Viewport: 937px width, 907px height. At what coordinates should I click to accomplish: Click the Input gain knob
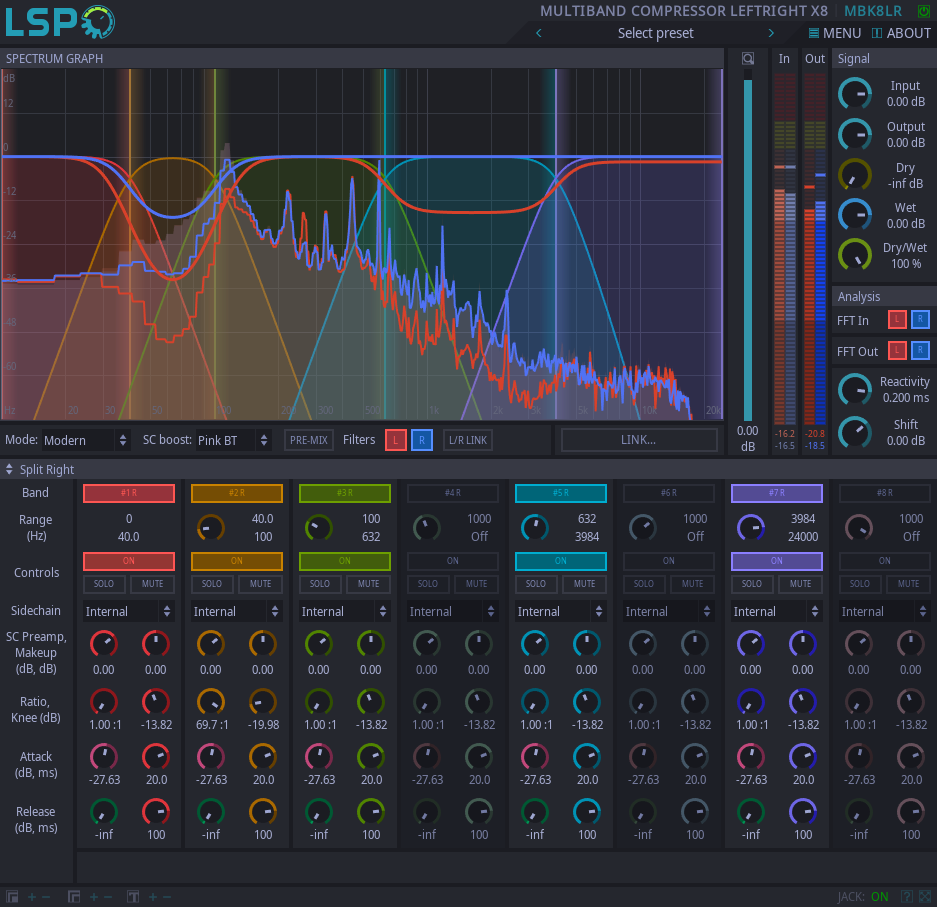click(854, 94)
